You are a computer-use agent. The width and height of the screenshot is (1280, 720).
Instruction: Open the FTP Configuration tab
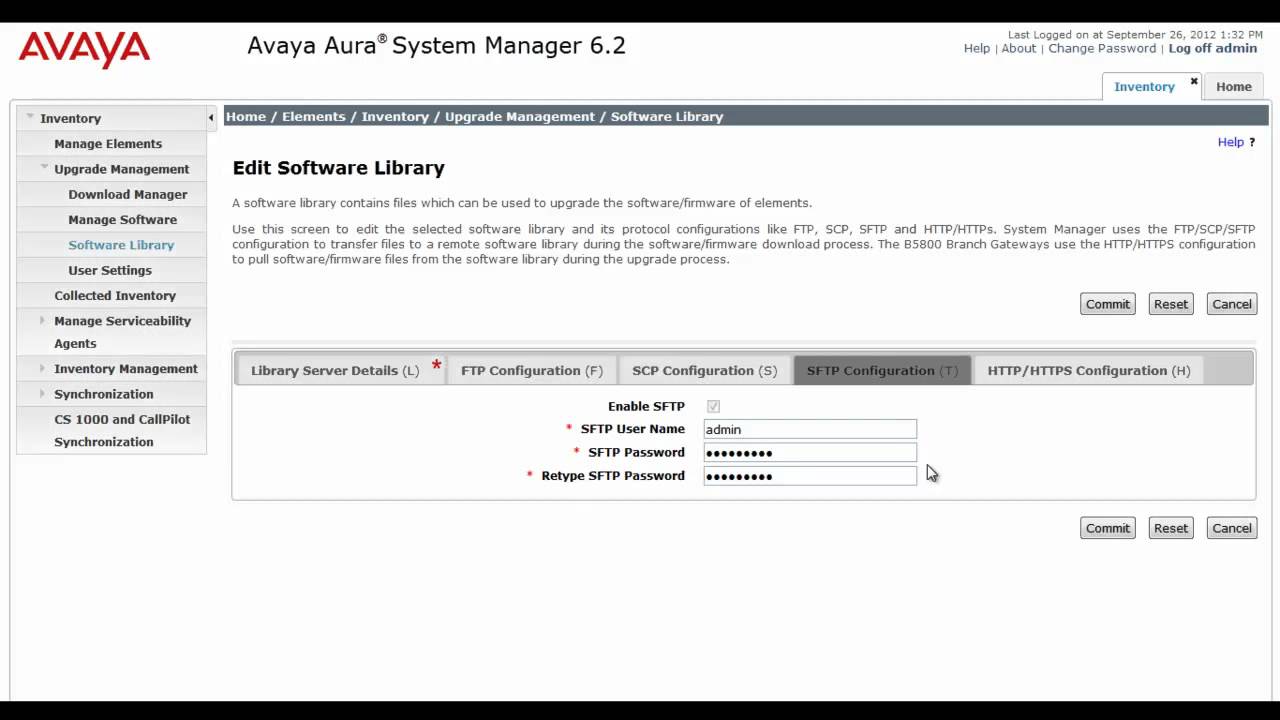pos(532,370)
